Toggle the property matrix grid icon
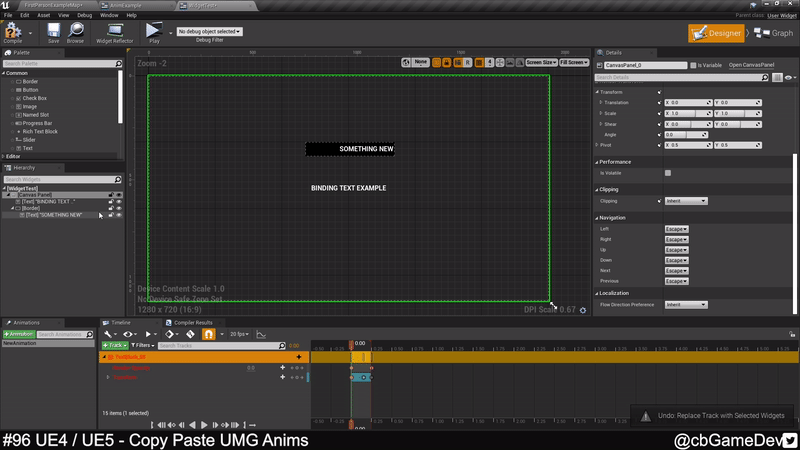 (x=777, y=78)
